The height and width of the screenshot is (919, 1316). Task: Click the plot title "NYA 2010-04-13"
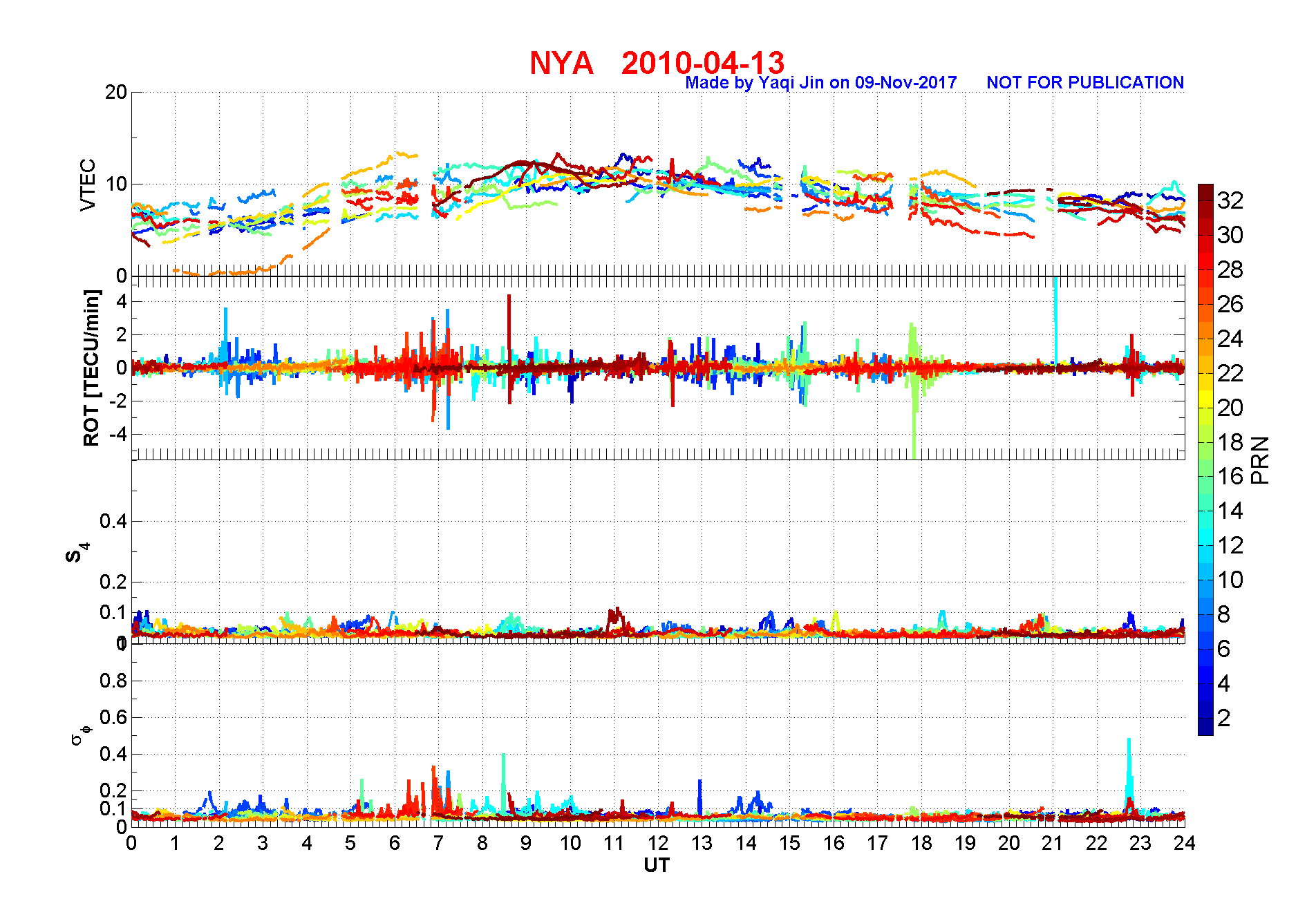click(657, 63)
